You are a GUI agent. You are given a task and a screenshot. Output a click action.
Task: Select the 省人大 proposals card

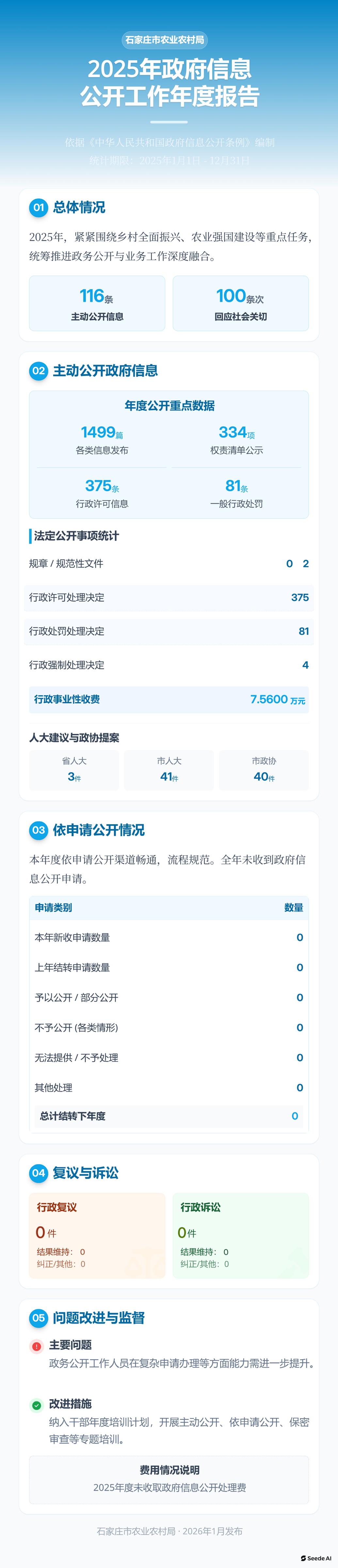click(74, 770)
